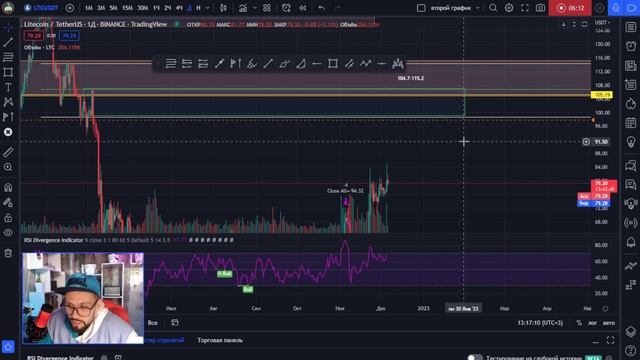
Task: Open the ideas lightbulb panel
Action: (x=631, y=142)
